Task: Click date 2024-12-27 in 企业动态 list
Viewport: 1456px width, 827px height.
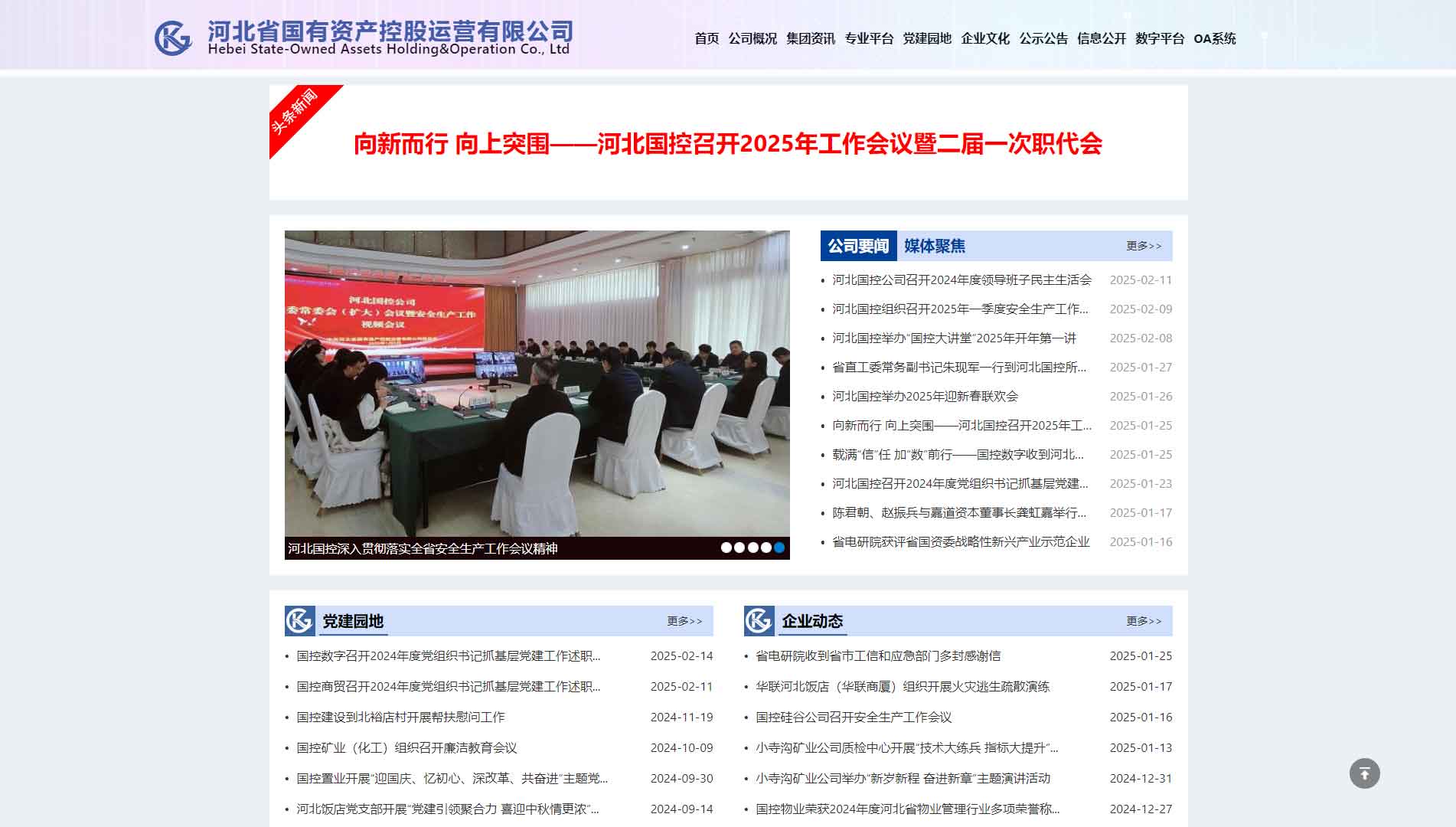Action: click(1141, 809)
